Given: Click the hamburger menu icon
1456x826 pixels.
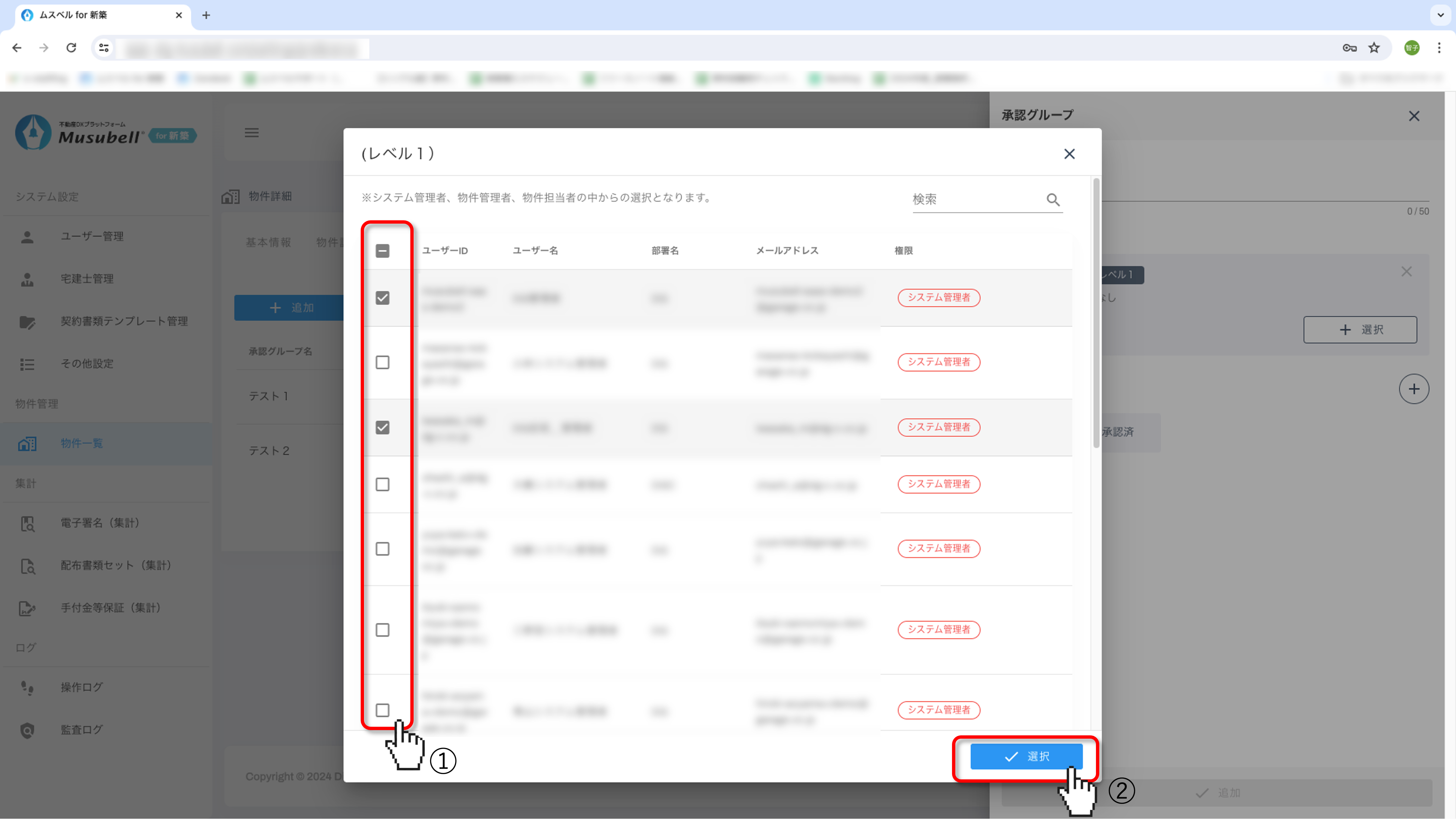Looking at the screenshot, I should tap(251, 133).
